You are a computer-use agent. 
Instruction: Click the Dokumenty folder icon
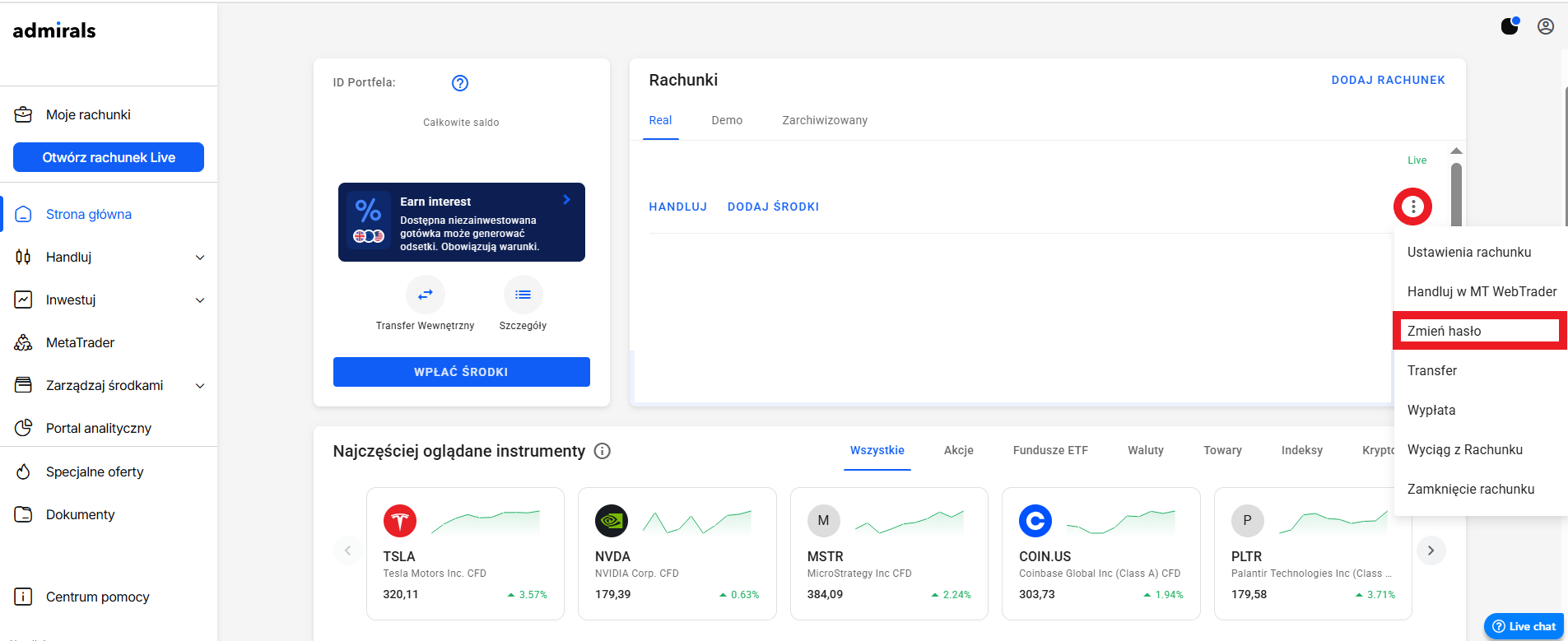[x=23, y=514]
